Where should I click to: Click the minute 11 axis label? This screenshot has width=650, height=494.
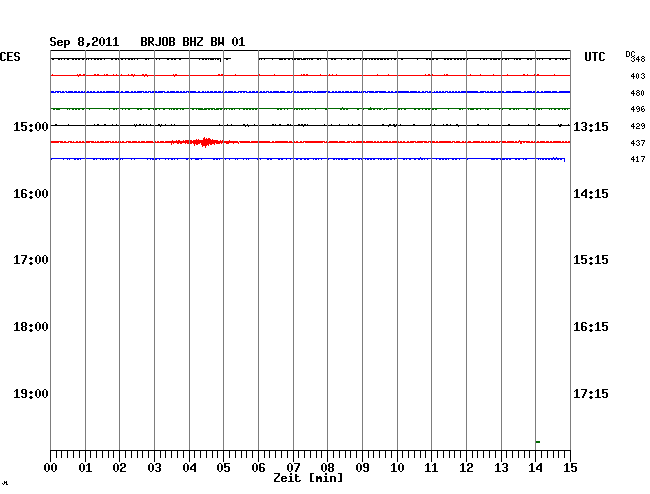[x=431, y=468]
